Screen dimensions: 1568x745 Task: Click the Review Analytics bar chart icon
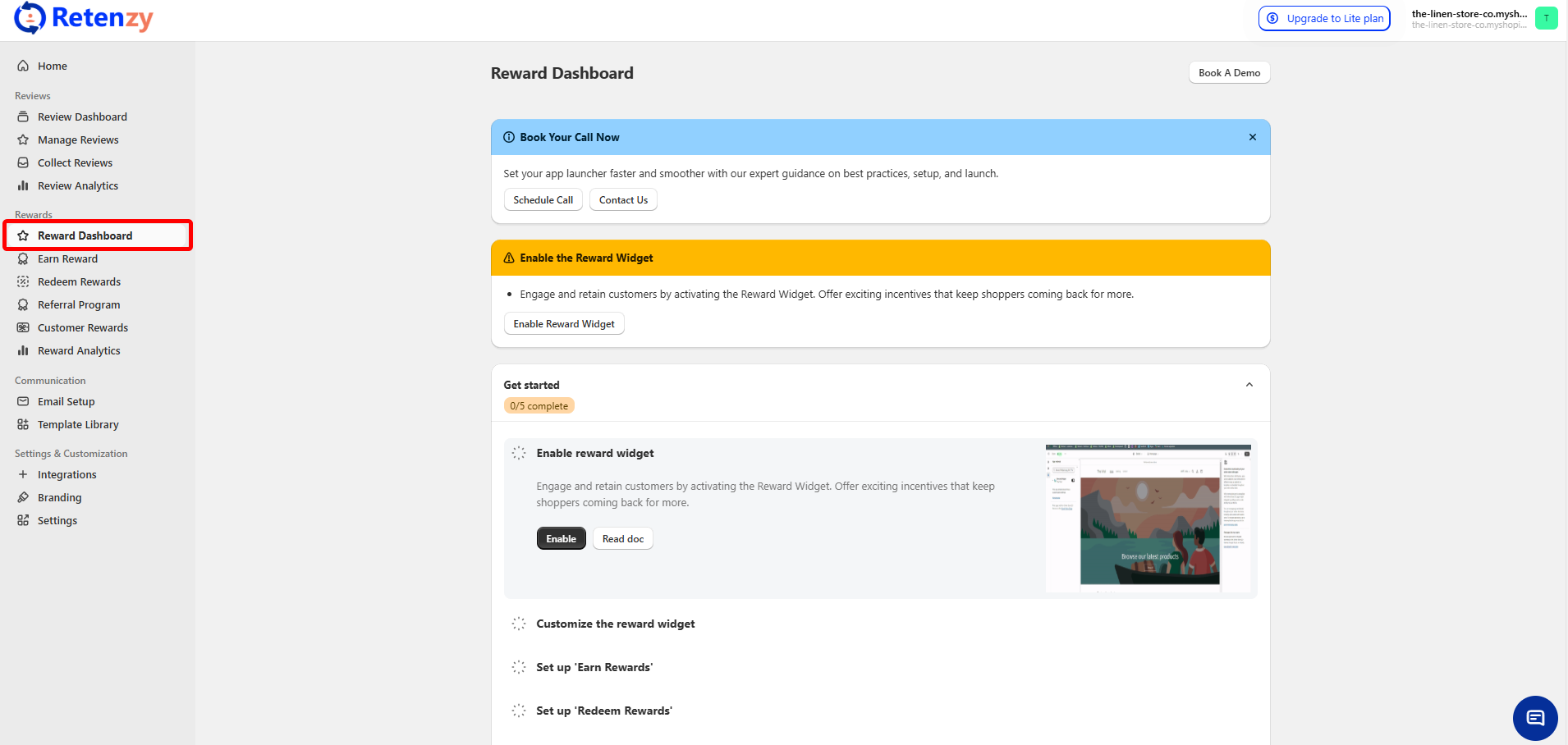(x=23, y=185)
